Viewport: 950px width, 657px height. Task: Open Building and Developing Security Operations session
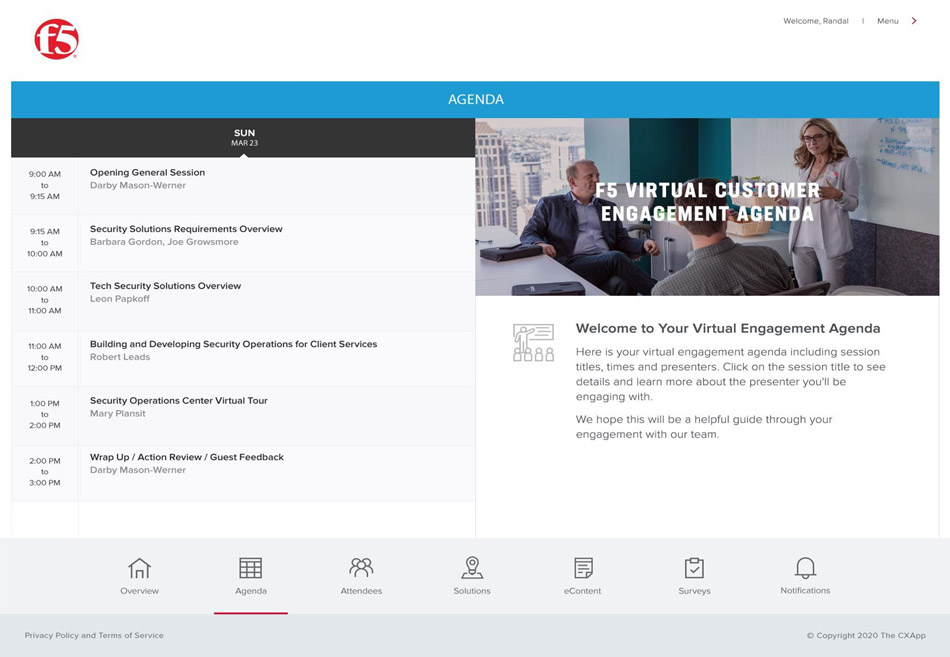pyautogui.click(x=233, y=344)
